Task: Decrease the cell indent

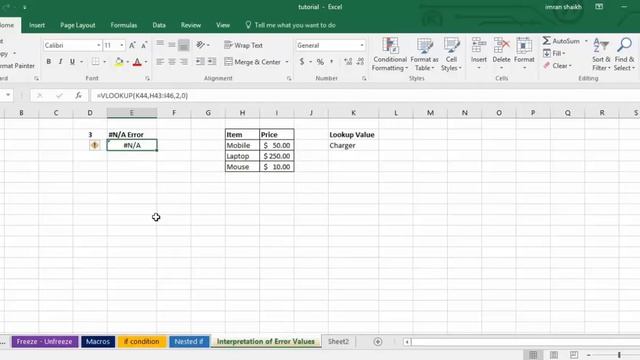Action: [x=200, y=62]
